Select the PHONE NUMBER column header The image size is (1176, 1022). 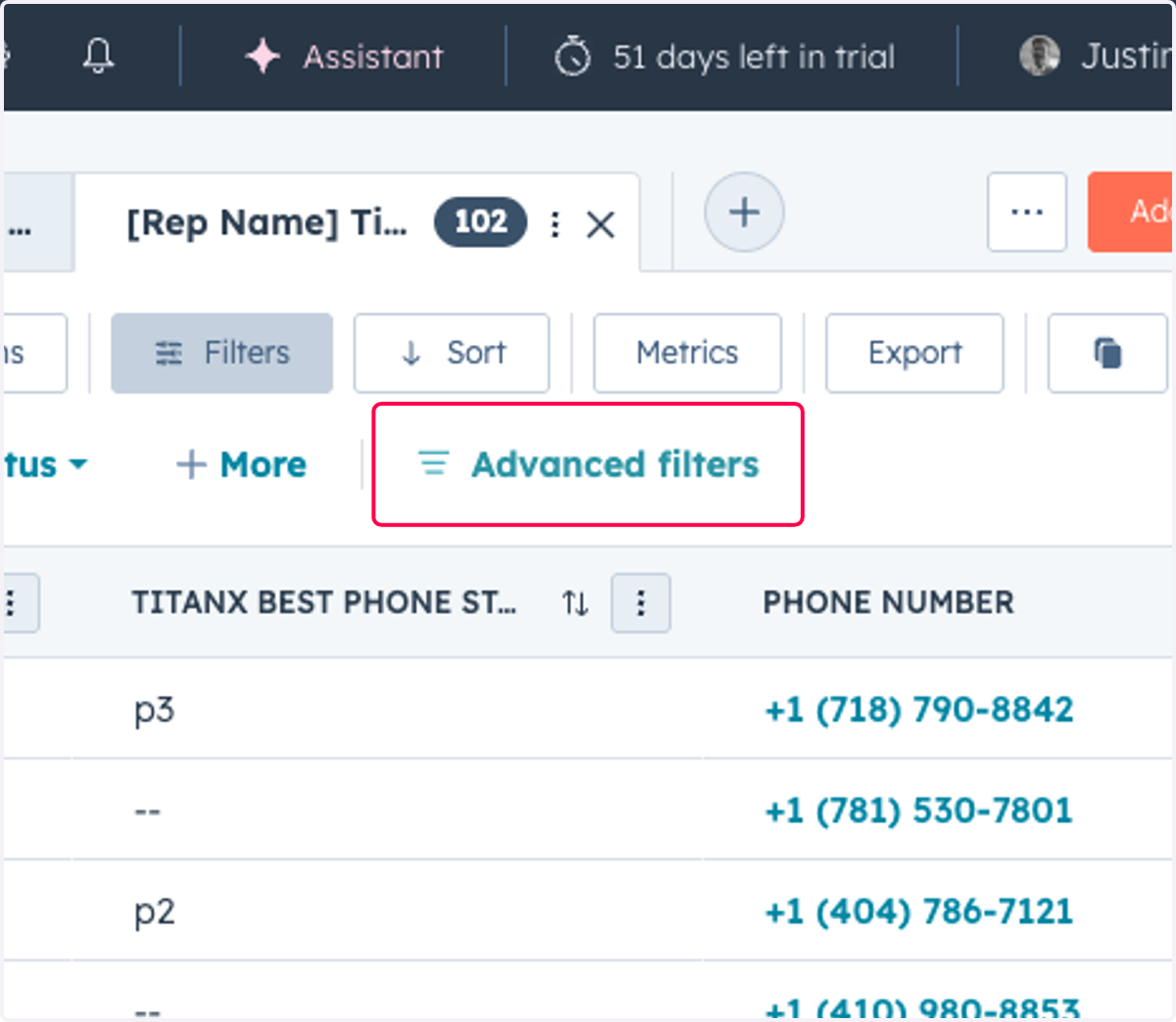coord(888,602)
